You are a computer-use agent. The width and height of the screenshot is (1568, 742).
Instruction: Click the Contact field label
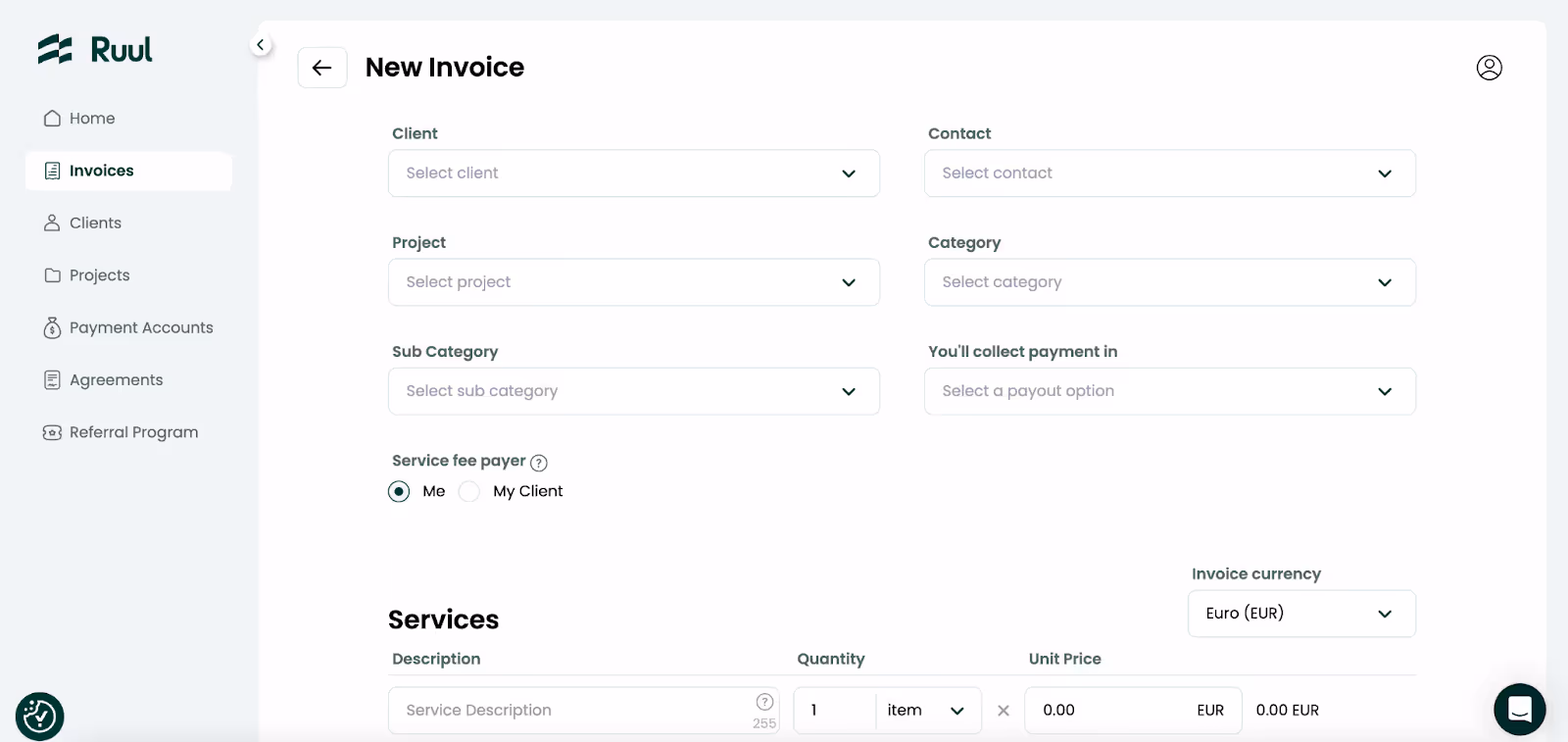959,133
